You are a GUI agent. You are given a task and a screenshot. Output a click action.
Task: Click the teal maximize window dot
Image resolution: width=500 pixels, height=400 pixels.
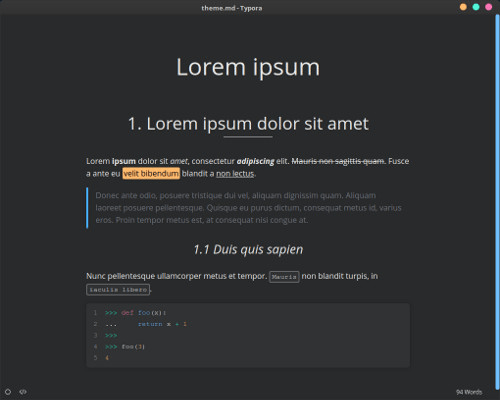pos(476,7)
